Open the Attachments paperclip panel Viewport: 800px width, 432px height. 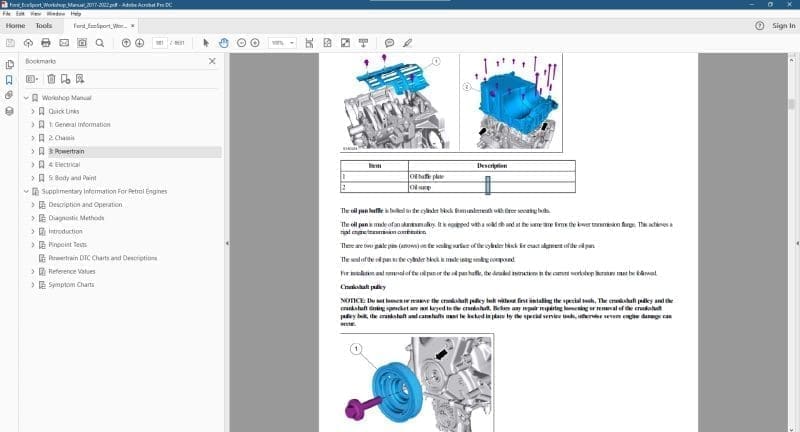[x=9, y=94]
